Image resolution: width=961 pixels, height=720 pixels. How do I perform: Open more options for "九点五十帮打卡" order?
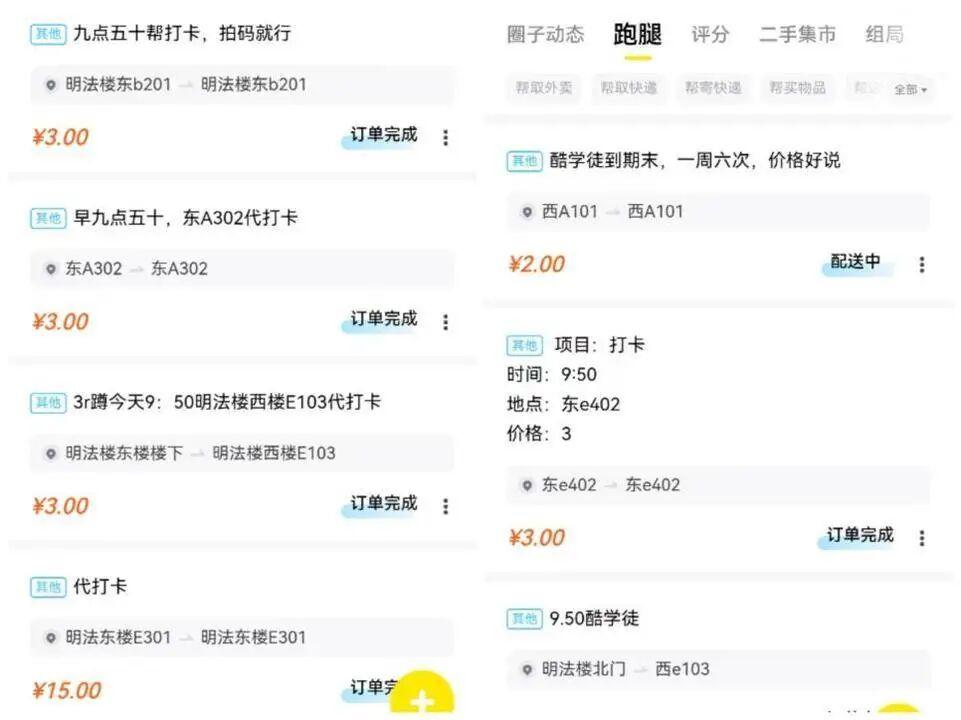445,138
